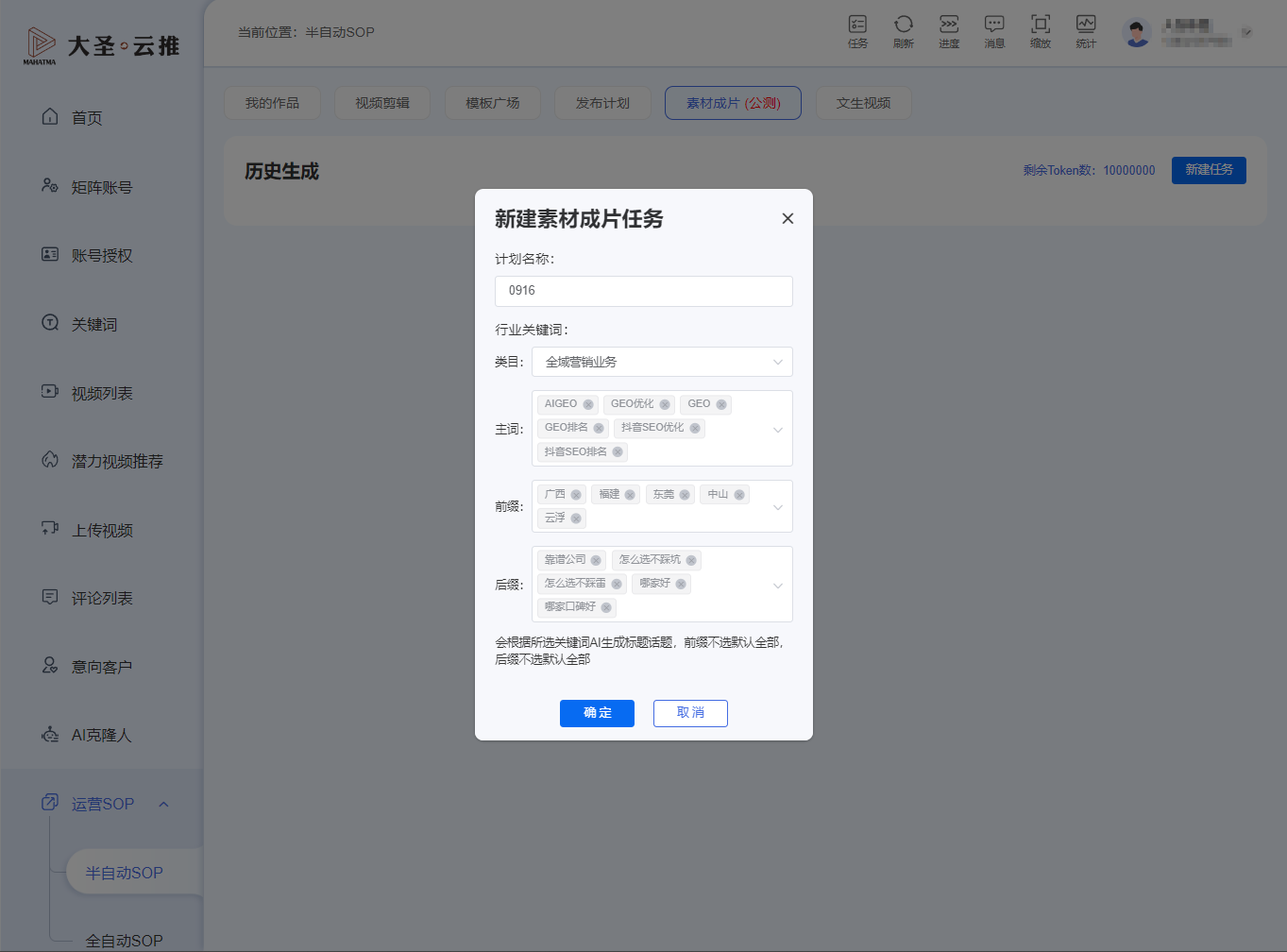
Task: Remove the 哪家口碑好 suffix tag
Action: pos(606,607)
